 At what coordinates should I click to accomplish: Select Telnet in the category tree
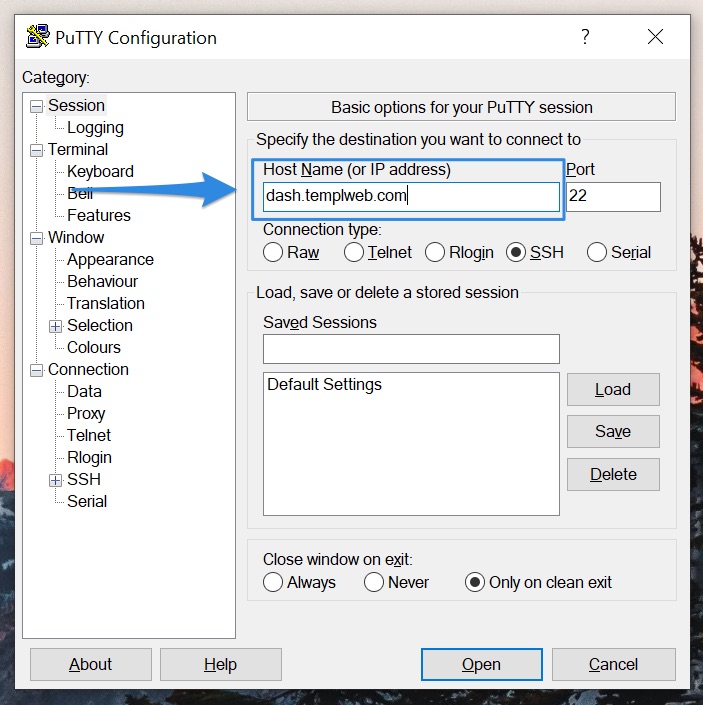tap(89, 435)
